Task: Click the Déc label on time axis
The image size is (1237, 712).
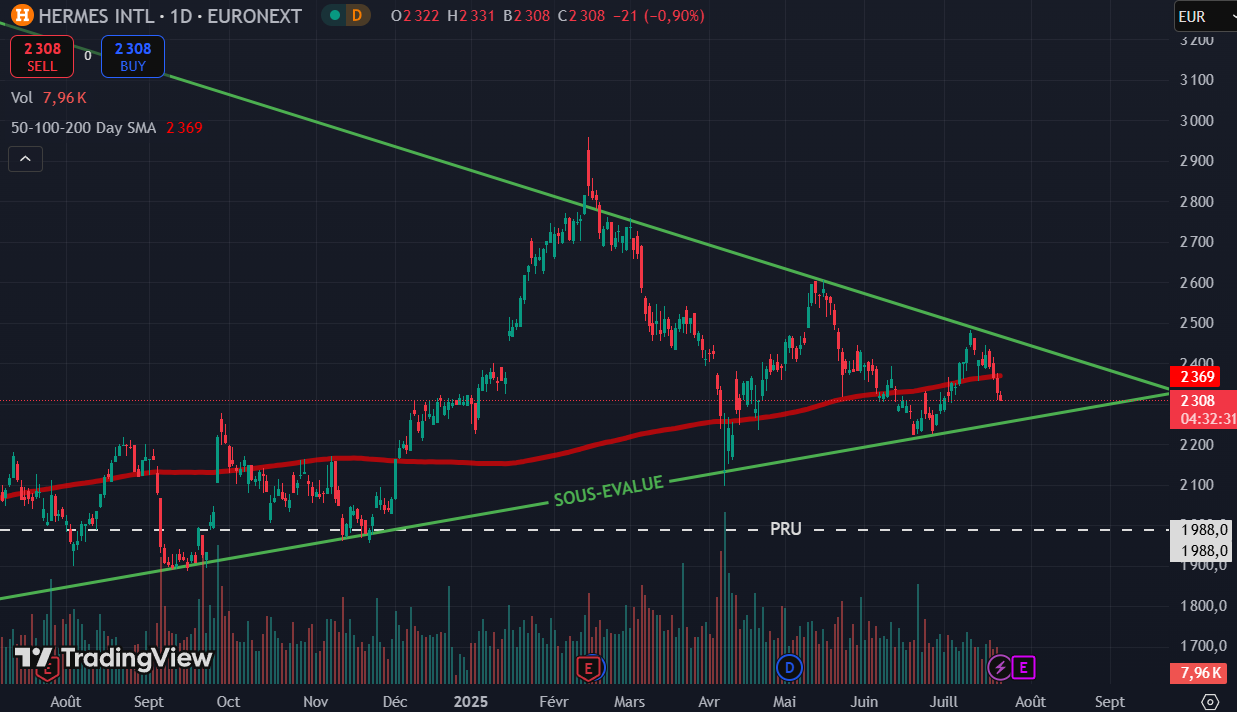Action: [x=395, y=702]
